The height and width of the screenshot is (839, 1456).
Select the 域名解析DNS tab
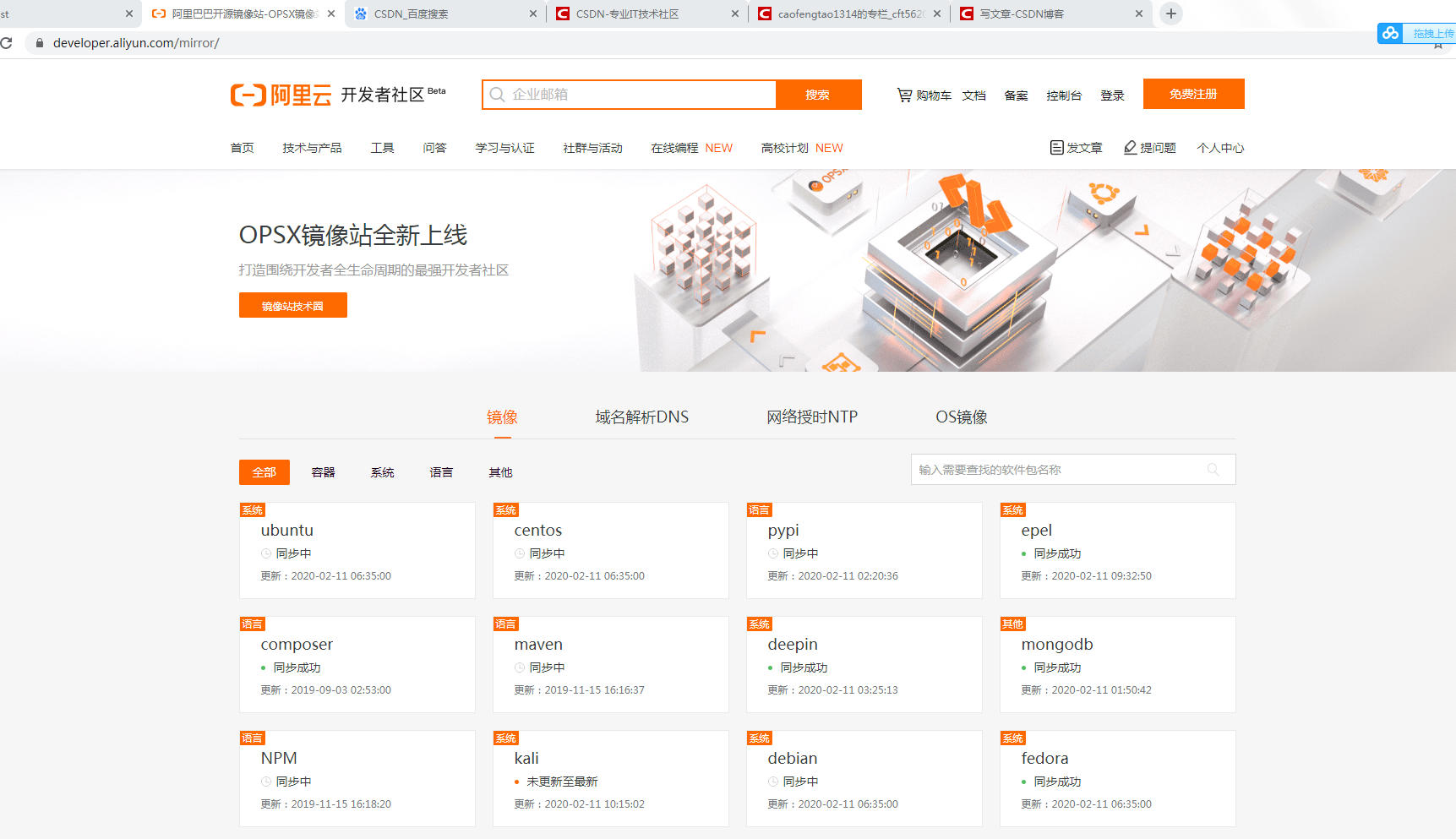point(641,417)
